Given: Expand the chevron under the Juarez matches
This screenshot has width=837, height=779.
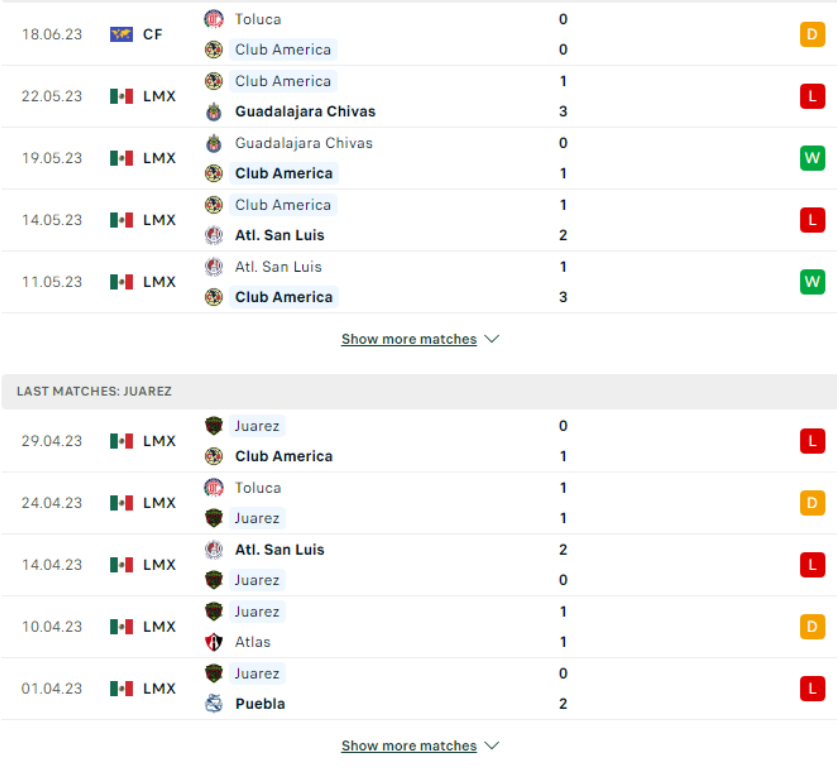Looking at the screenshot, I should (491, 745).
